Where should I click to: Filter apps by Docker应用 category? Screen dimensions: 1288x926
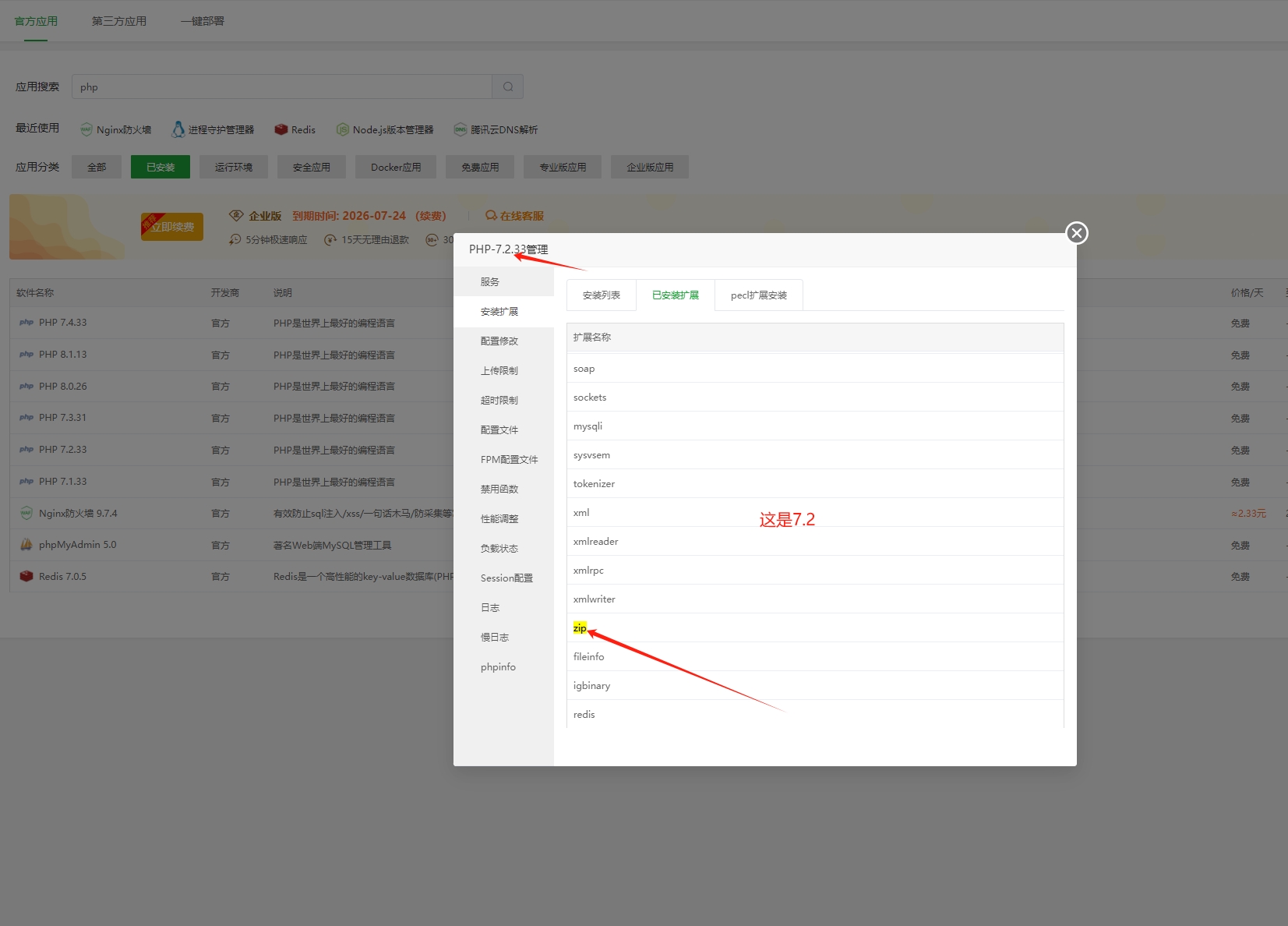[x=396, y=166]
